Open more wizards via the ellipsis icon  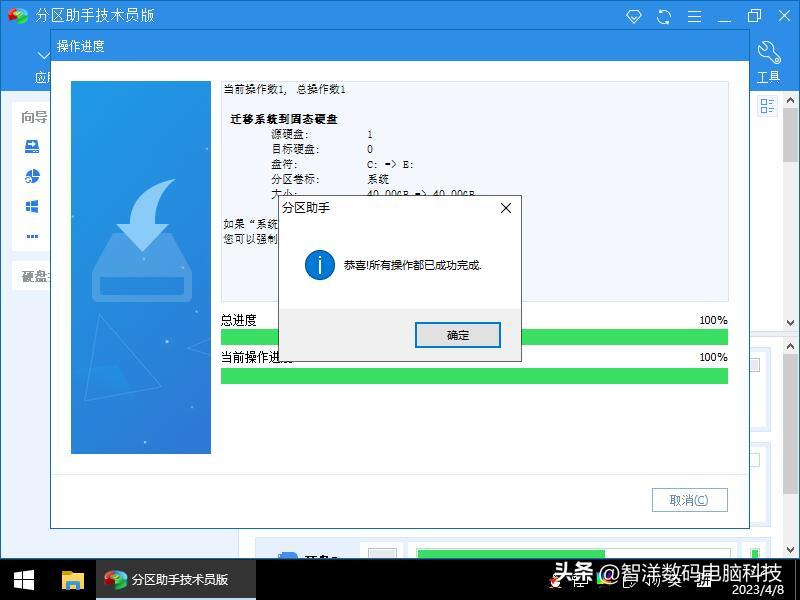click(33, 236)
